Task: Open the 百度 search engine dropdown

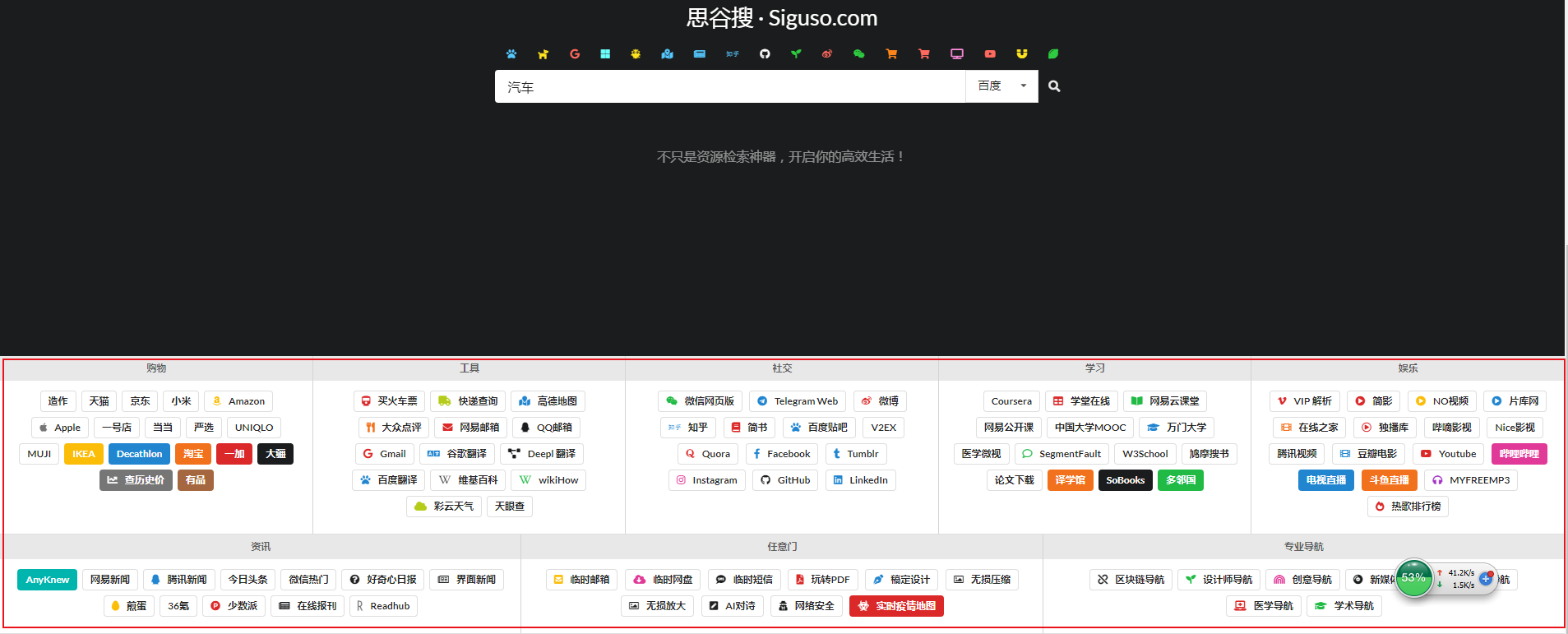Action: [x=1001, y=86]
